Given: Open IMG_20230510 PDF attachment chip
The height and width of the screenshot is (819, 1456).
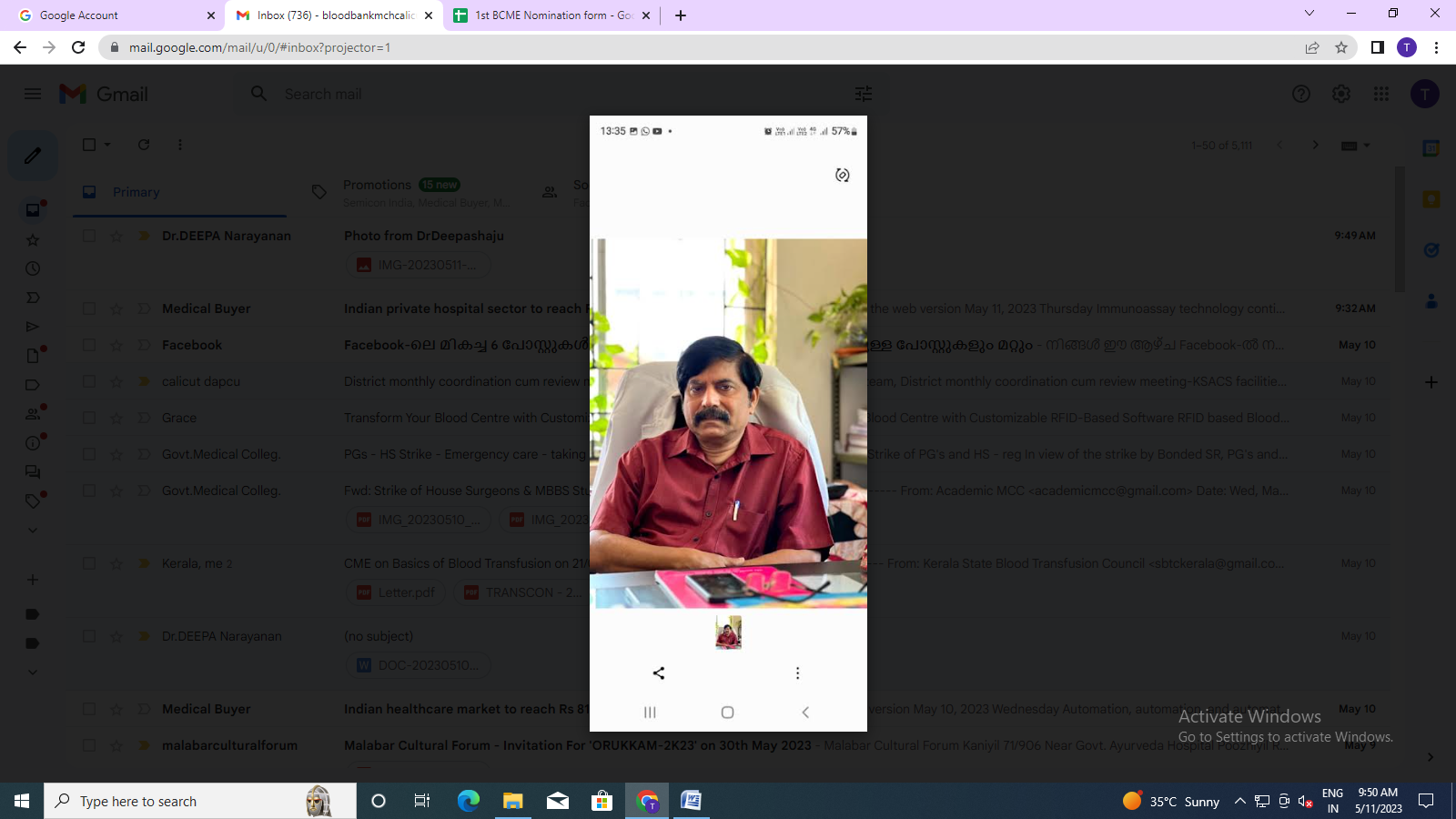Looking at the screenshot, I should (x=420, y=520).
